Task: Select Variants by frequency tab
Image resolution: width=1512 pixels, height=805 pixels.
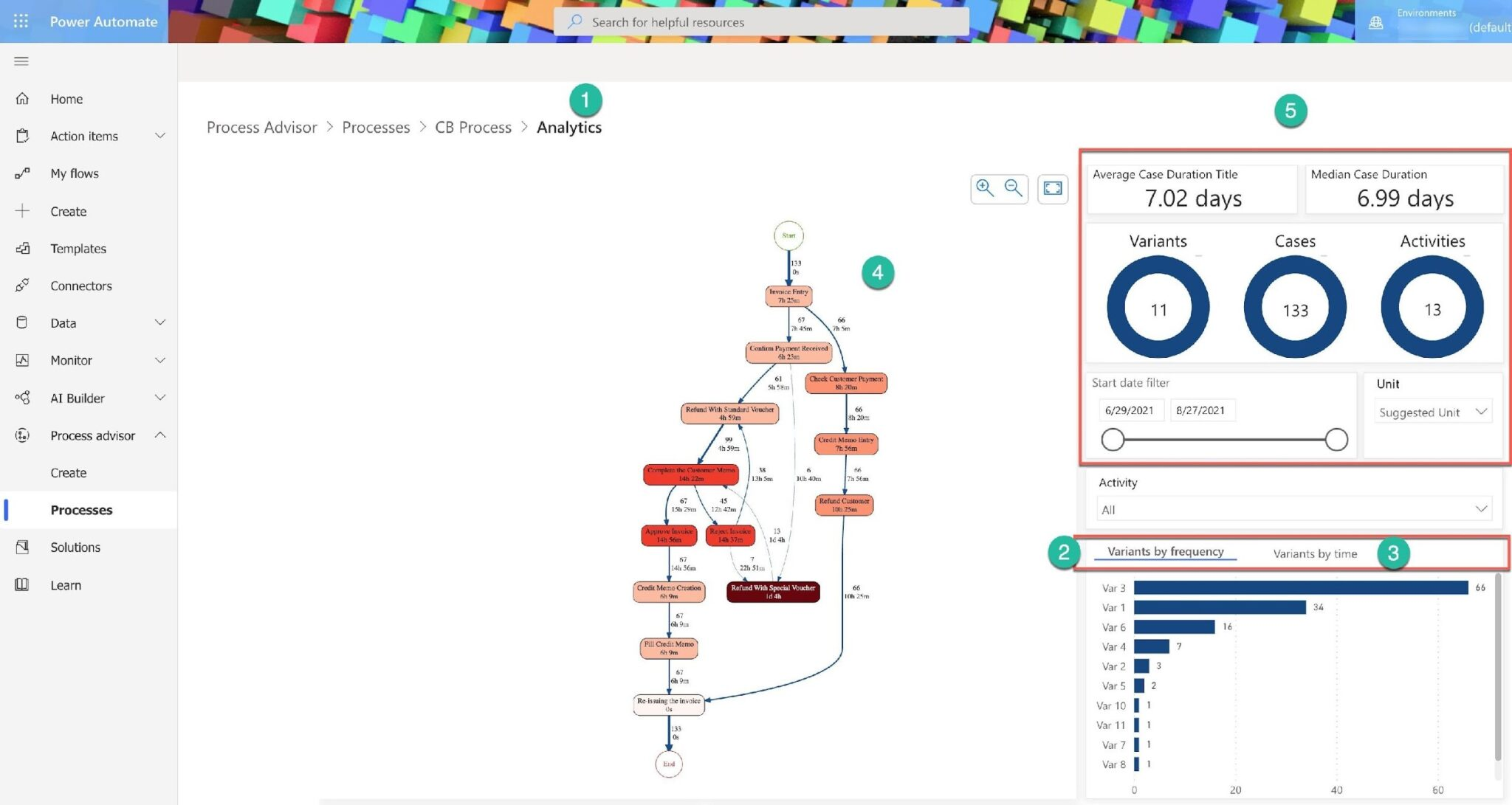Action: (1164, 552)
